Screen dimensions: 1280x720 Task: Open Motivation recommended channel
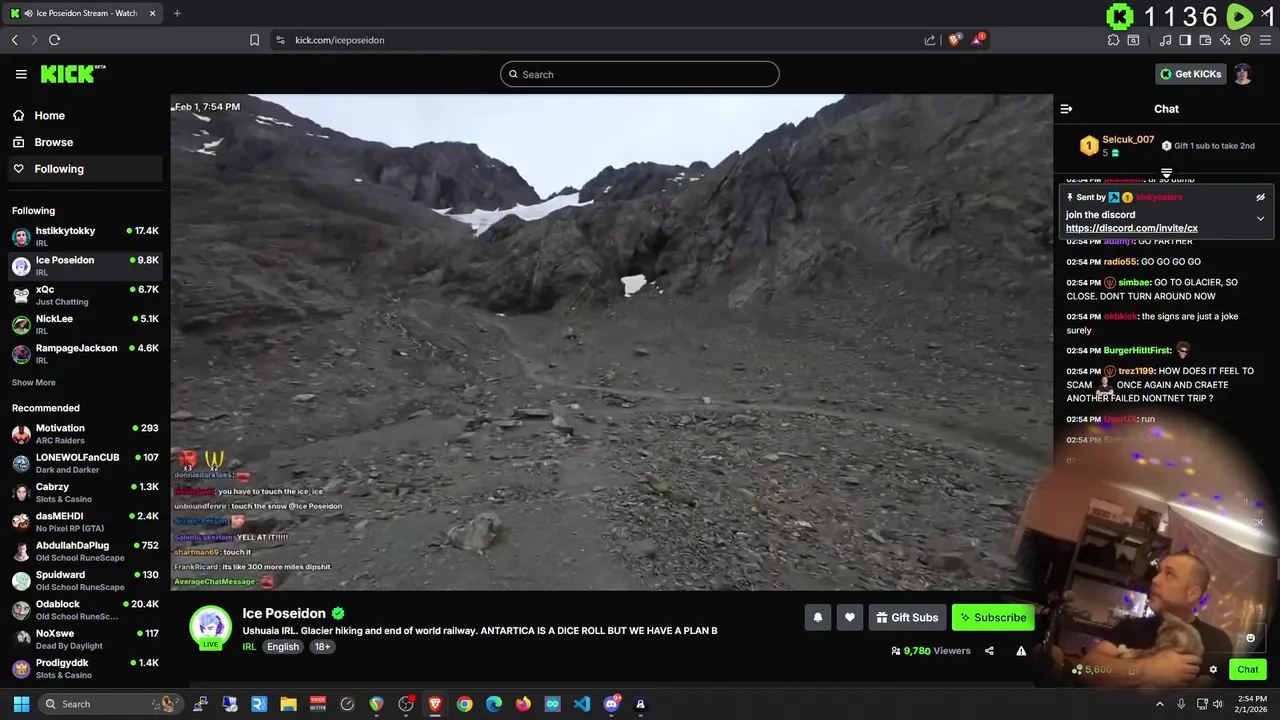click(84, 433)
